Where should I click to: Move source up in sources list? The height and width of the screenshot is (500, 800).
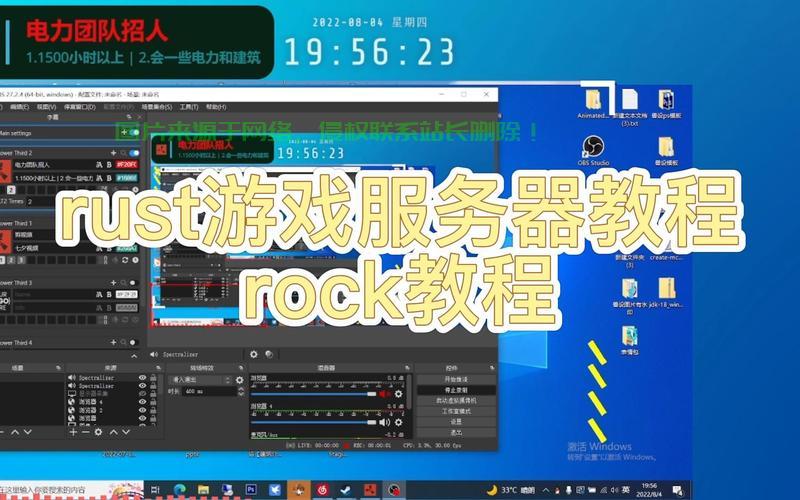click(113, 432)
